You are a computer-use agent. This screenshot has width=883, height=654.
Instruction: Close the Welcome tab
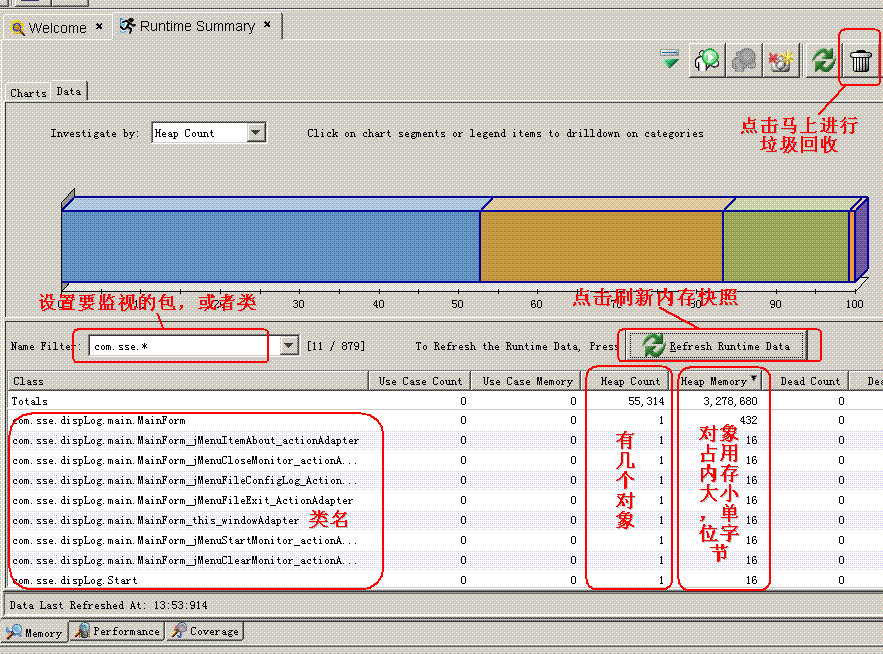[x=99, y=27]
